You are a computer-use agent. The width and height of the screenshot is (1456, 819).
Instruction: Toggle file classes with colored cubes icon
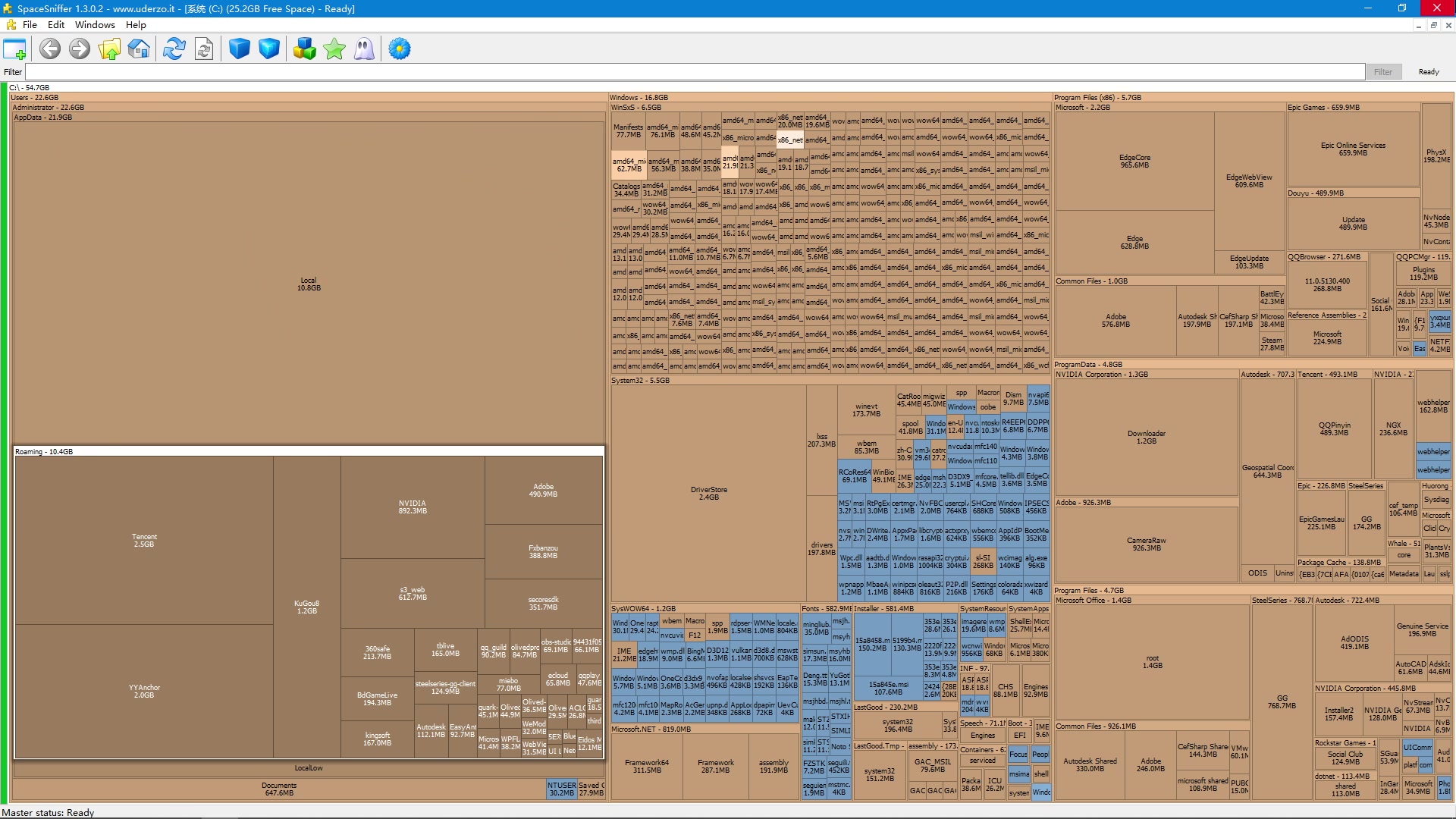coord(305,49)
